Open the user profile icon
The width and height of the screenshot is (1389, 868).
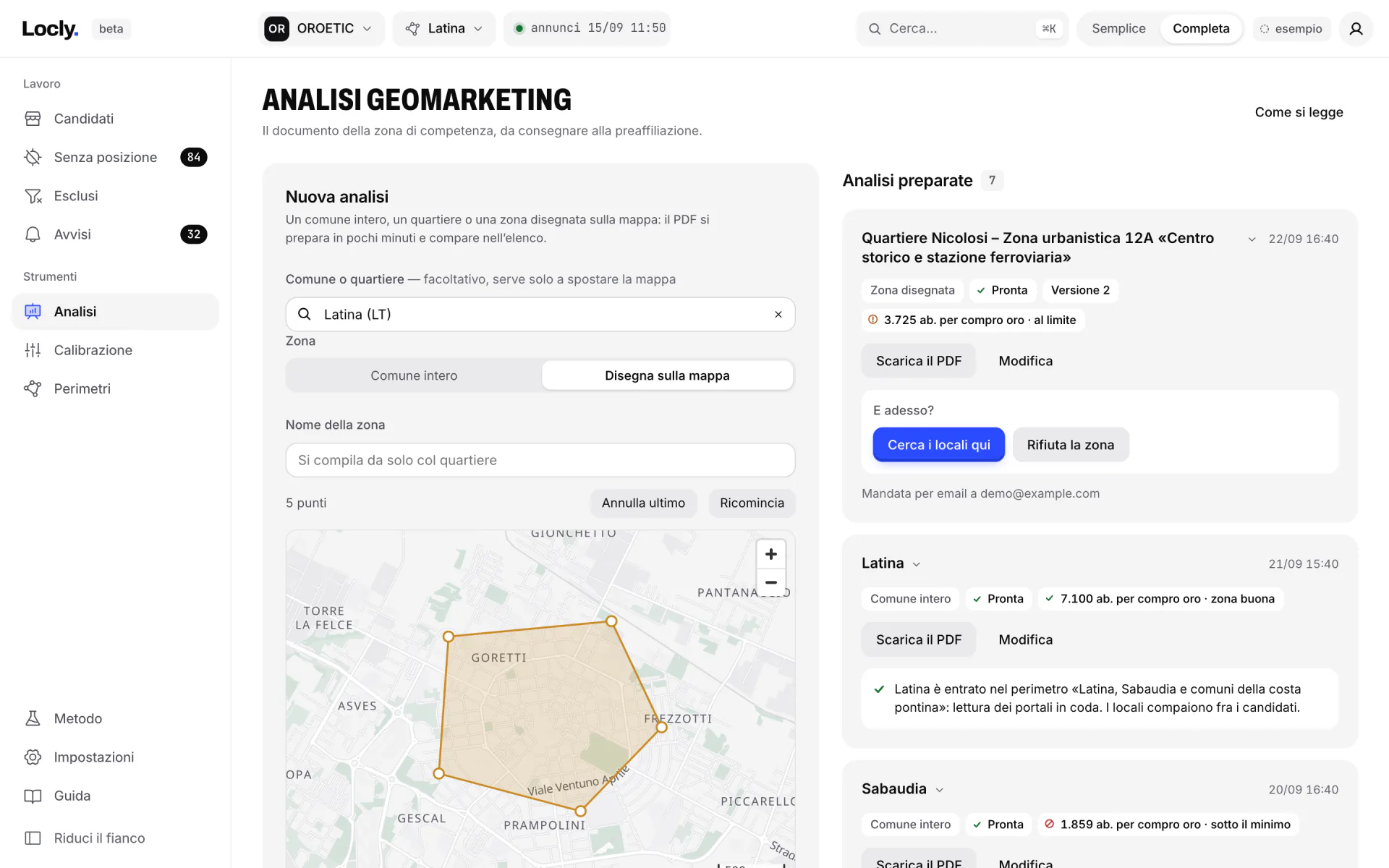pyautogui.click(x=1356, y=29)
